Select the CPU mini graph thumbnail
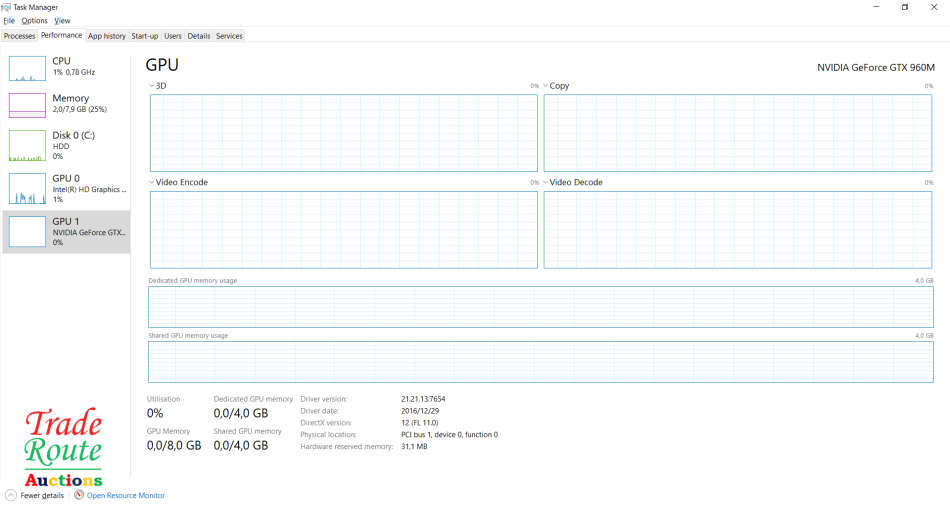This screenshot has height=510, width=950. click(28, 68)
